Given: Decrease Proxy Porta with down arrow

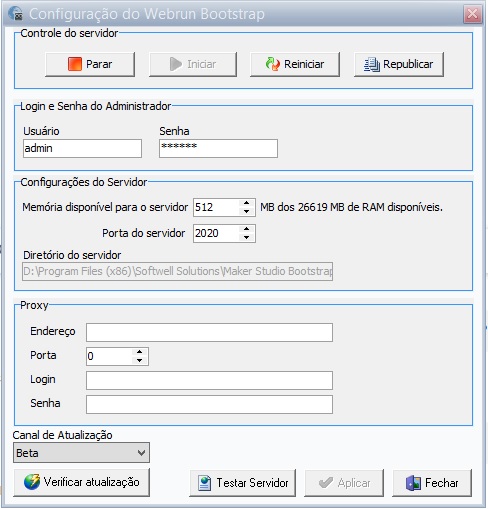Looking at the screenshot, I should (140, 361).
